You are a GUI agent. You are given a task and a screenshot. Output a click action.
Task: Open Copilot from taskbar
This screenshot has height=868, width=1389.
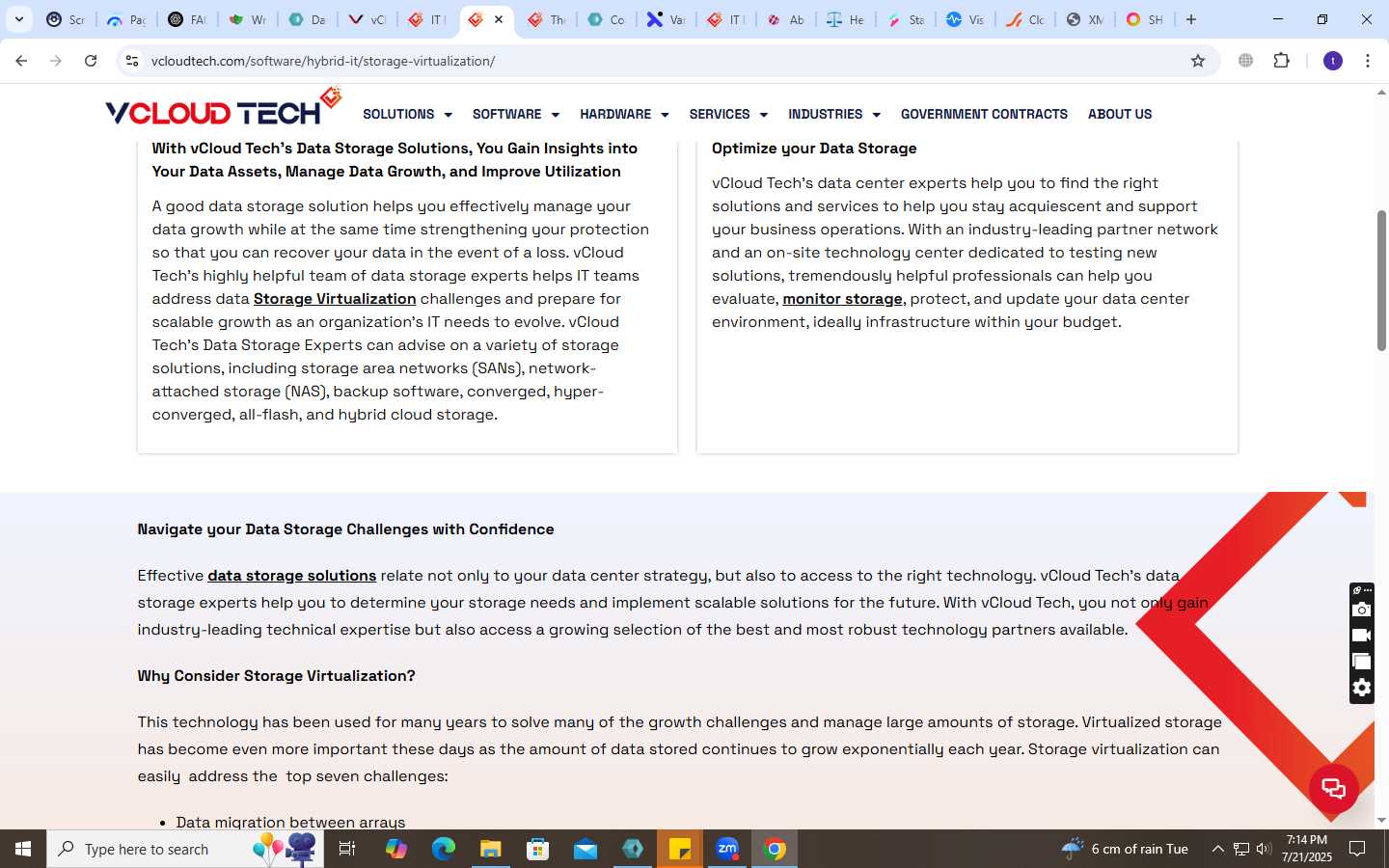coord(396,849)
